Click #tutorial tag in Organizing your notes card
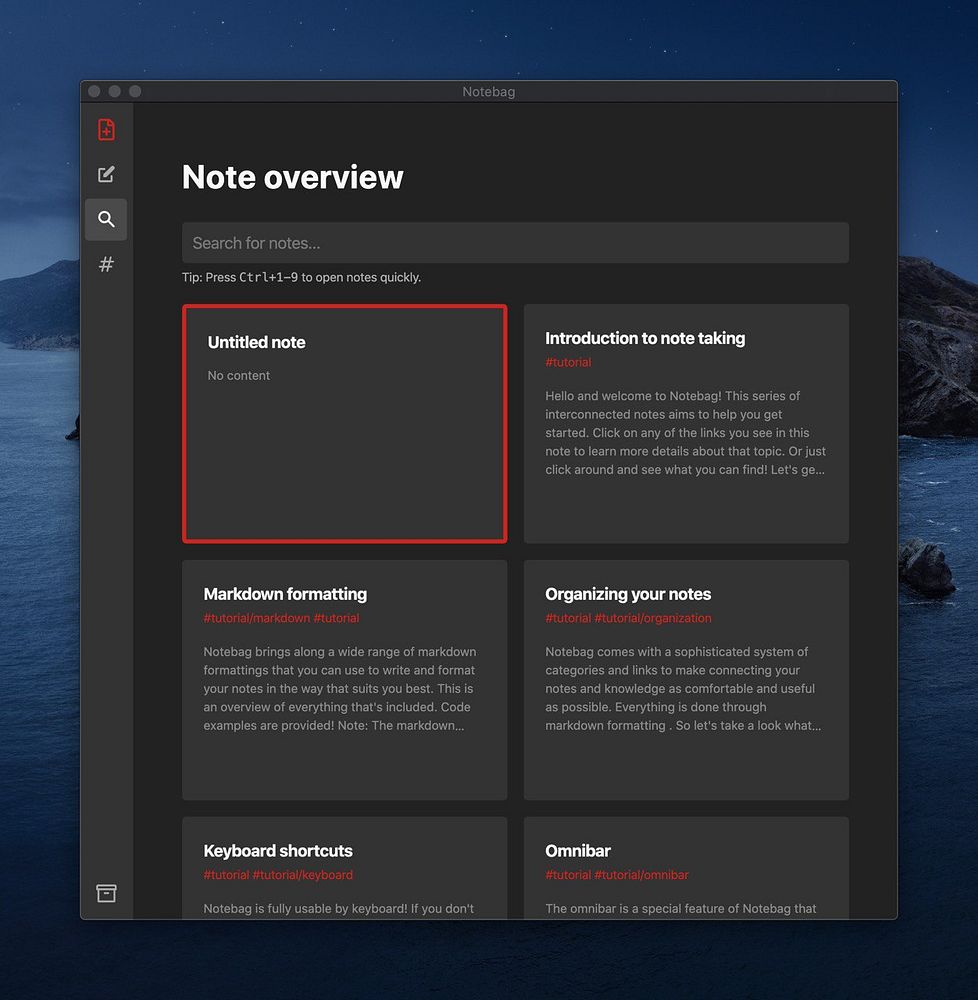 pyautogui.click(x=568, y=618)
